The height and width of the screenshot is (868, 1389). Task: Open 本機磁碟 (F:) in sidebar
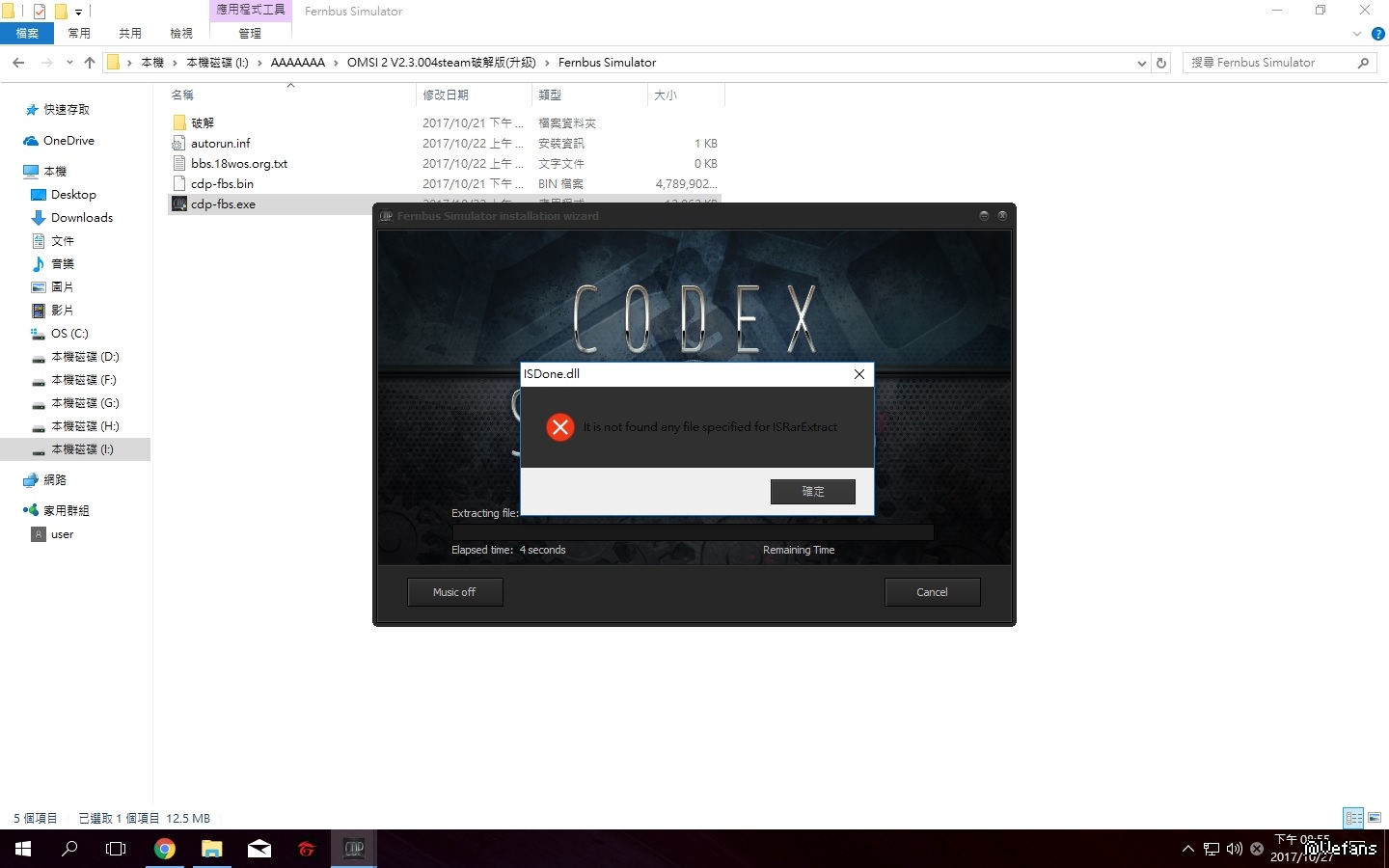(x=84, y=380)
